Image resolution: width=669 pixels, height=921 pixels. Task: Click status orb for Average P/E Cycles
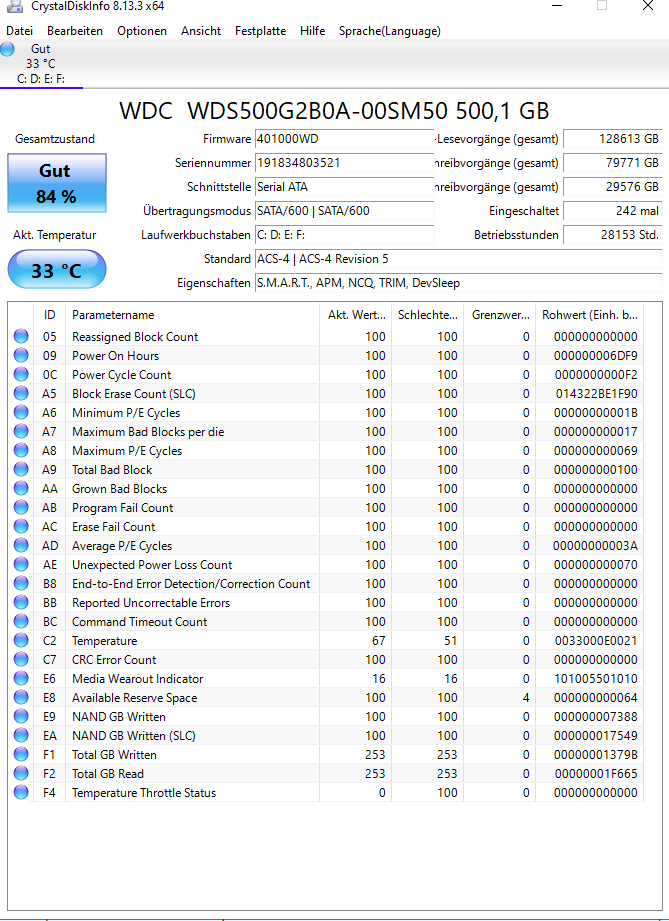coord(21,545)
